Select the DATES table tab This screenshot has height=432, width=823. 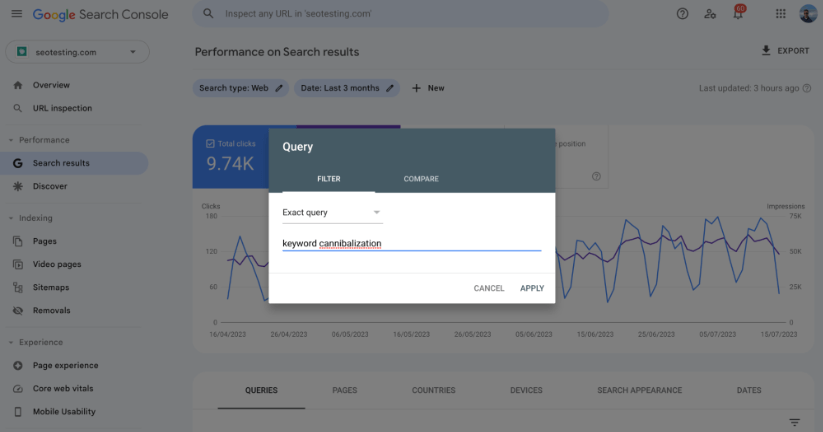click(749, 391)
